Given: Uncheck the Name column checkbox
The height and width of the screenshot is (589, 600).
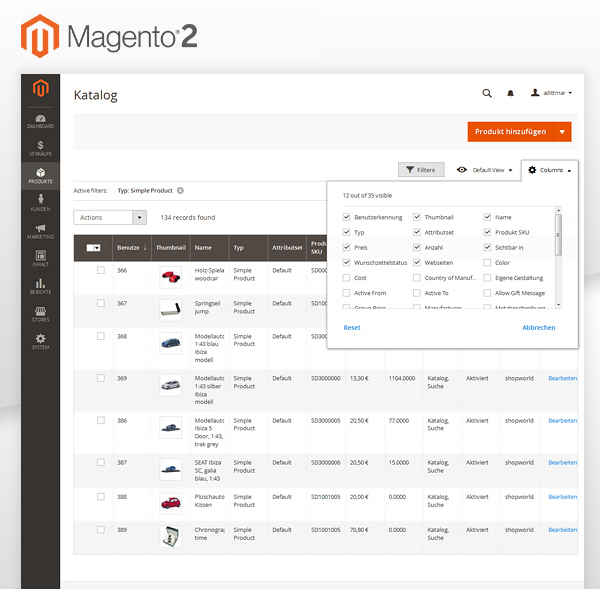Looking at the screenshot, I should (x=487, y=217).
